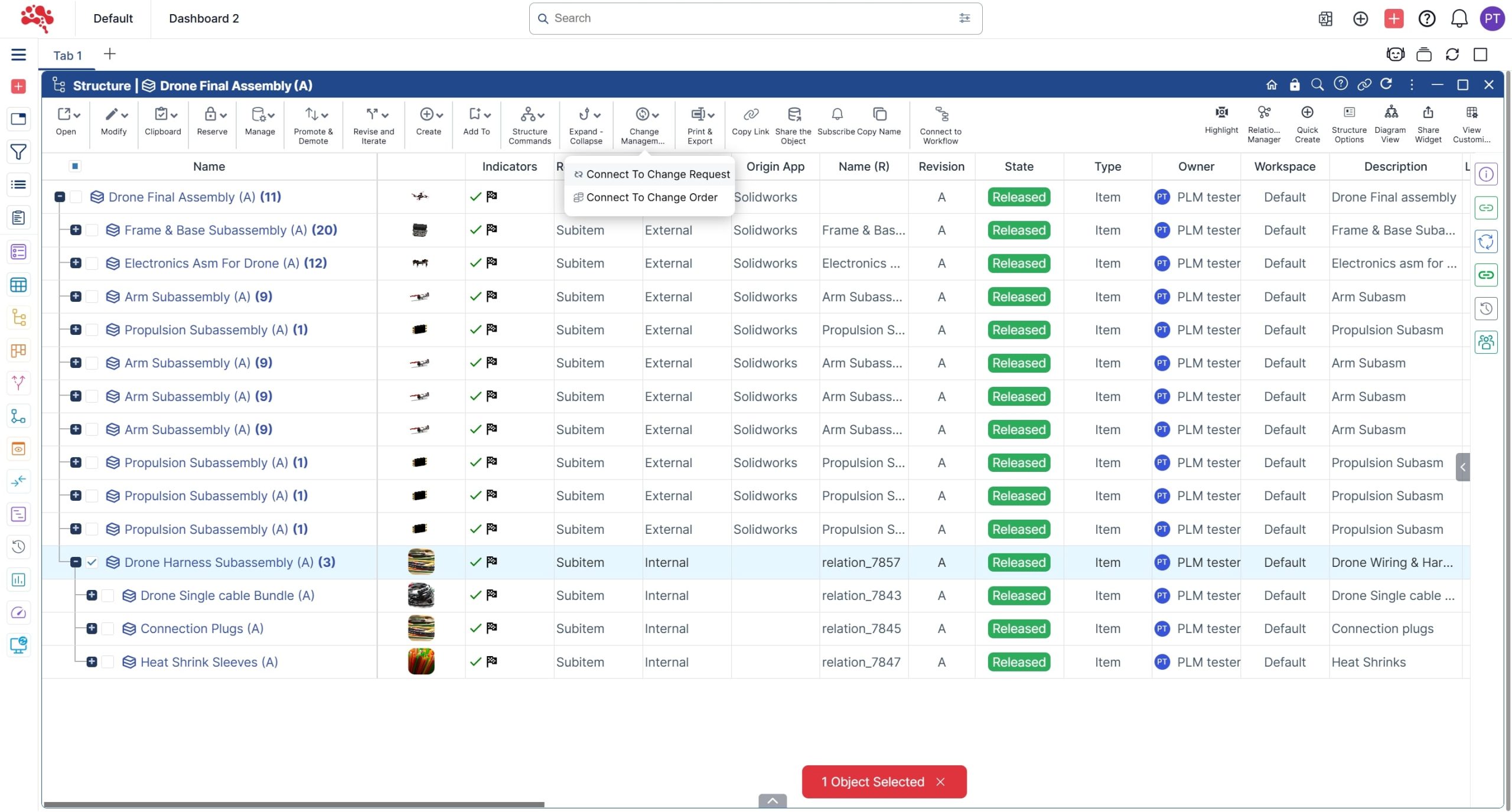
Task: Open the Relations Manager icon
Action: point(1263,113)
